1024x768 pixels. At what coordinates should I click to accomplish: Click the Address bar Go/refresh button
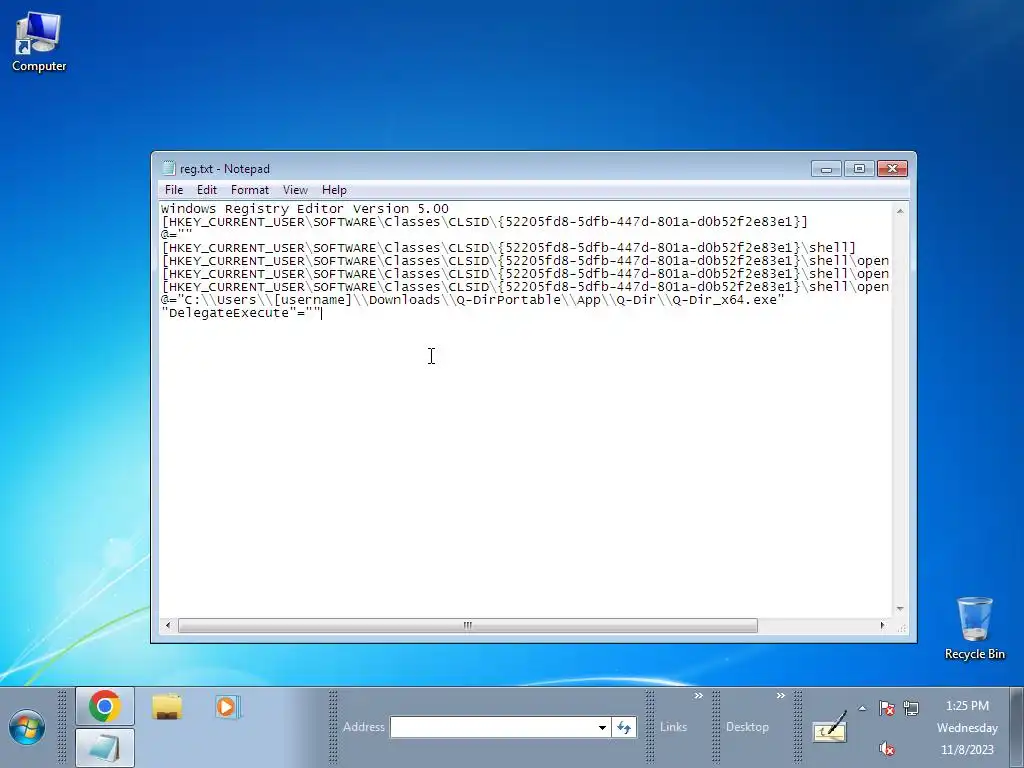[624, 727]
